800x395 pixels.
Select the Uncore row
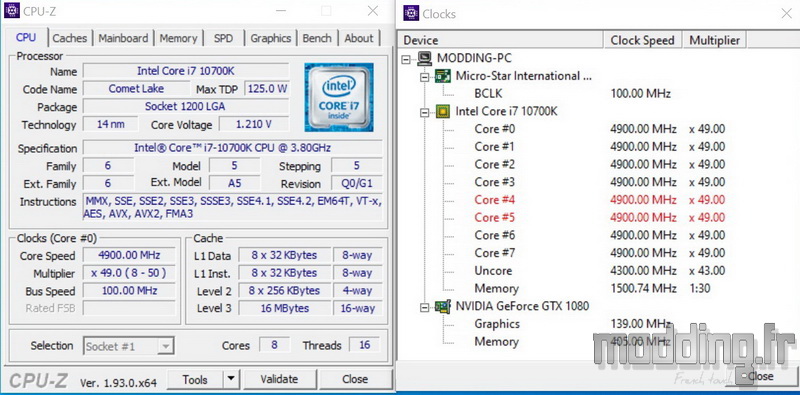tap(493, 271)
